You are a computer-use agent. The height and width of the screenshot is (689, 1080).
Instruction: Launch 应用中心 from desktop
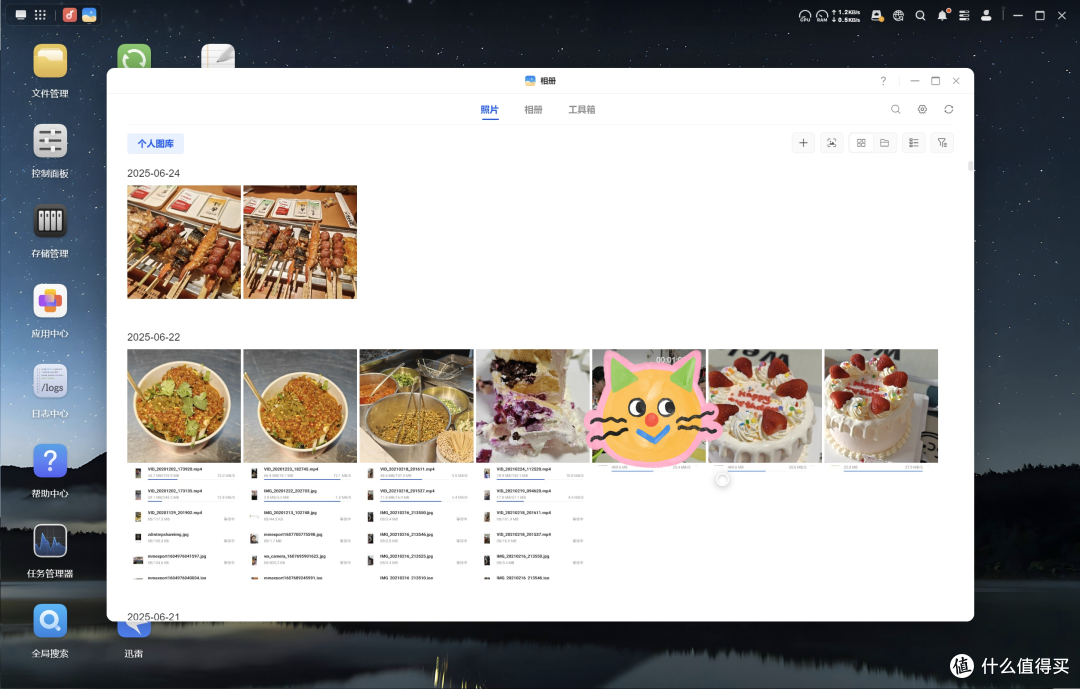pyautogui.click(x=50, y=301)
